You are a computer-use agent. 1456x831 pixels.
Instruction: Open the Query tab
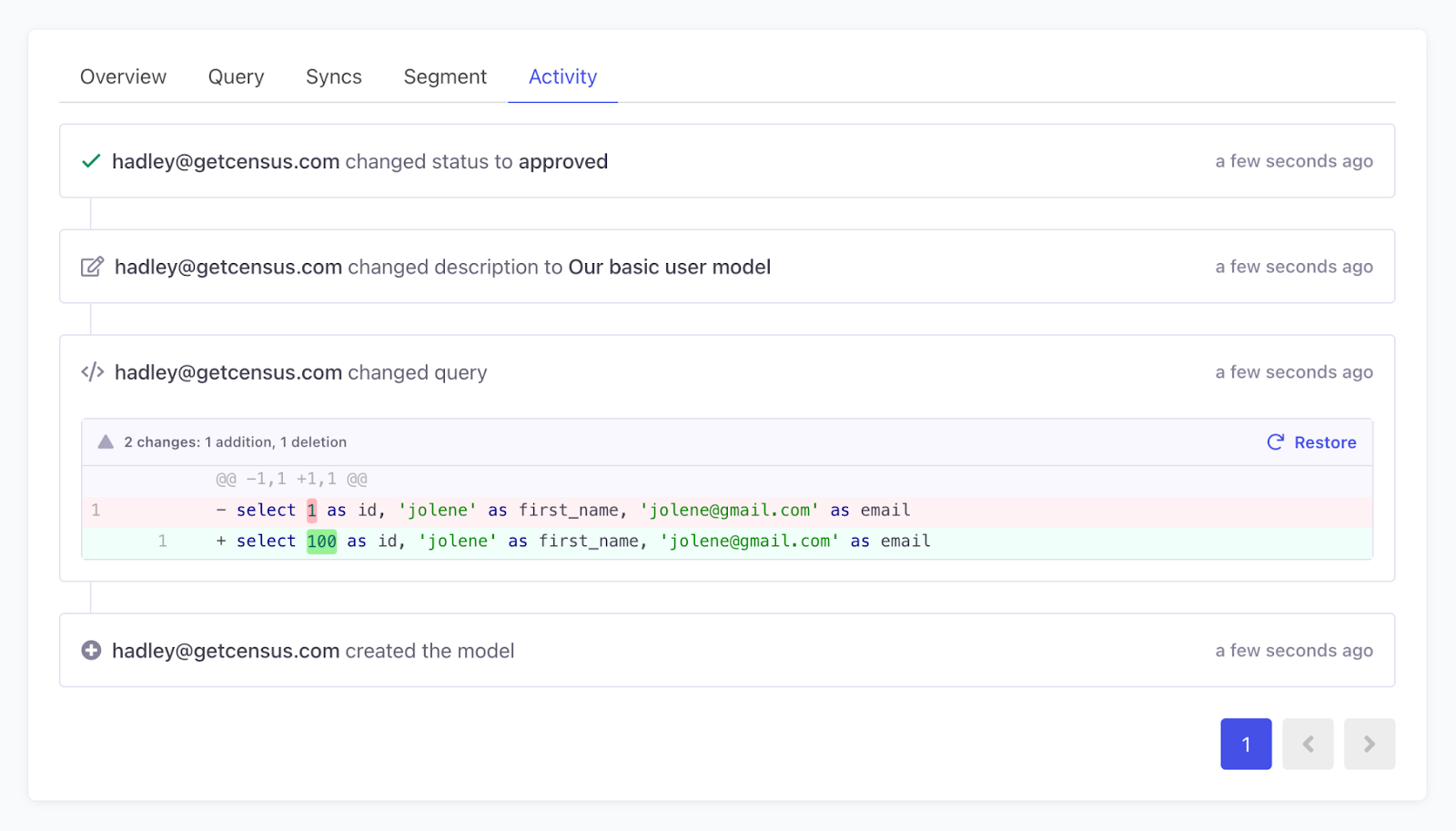pyautogui.click(x=236, y=76)
